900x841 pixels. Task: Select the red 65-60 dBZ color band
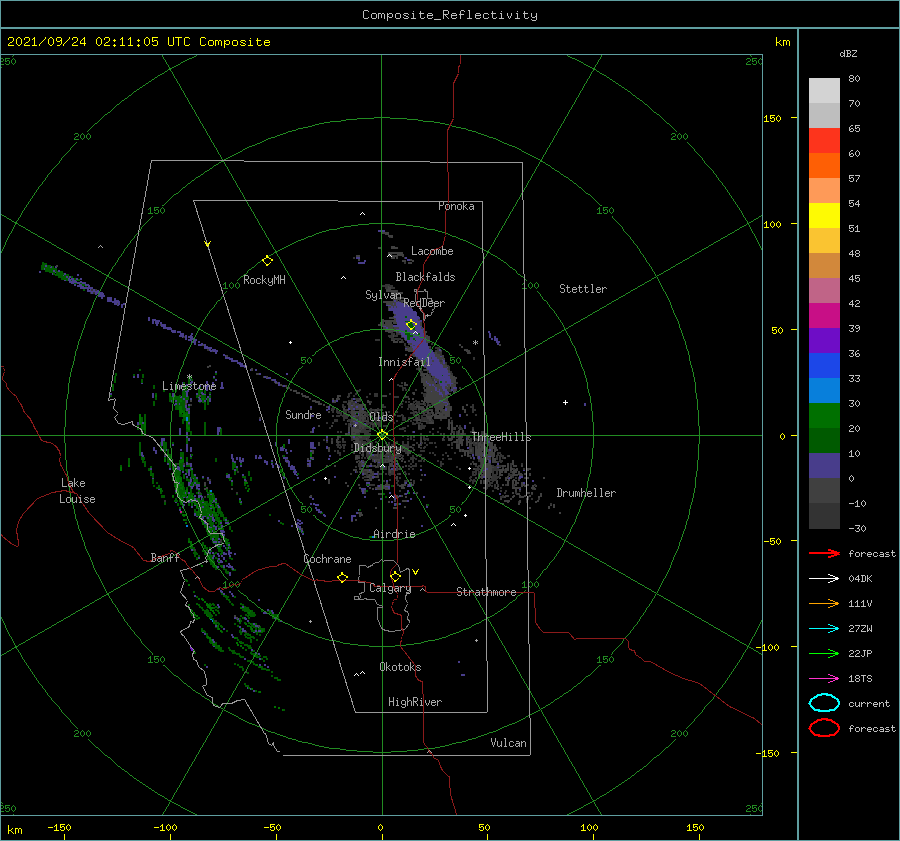[x=824, y=141]
